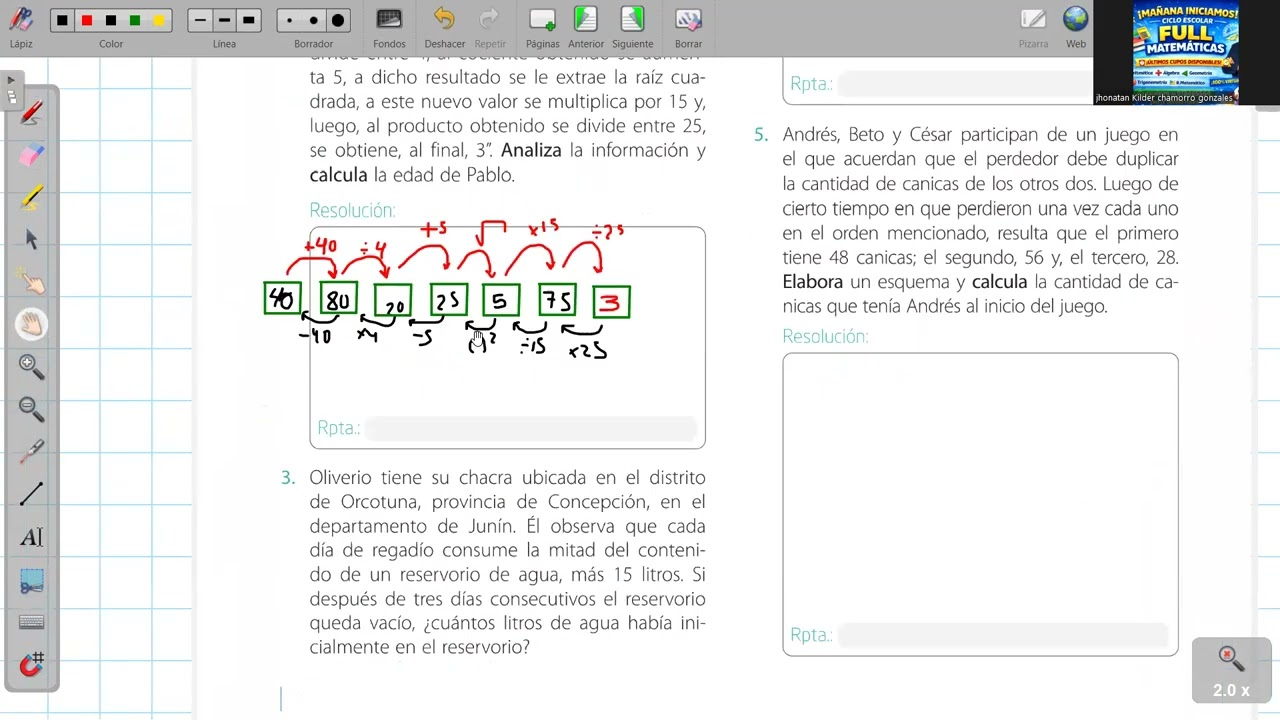Click the problem number 5. label
Viewport: 1280px width, 720px height.
(x=761, y=135)
